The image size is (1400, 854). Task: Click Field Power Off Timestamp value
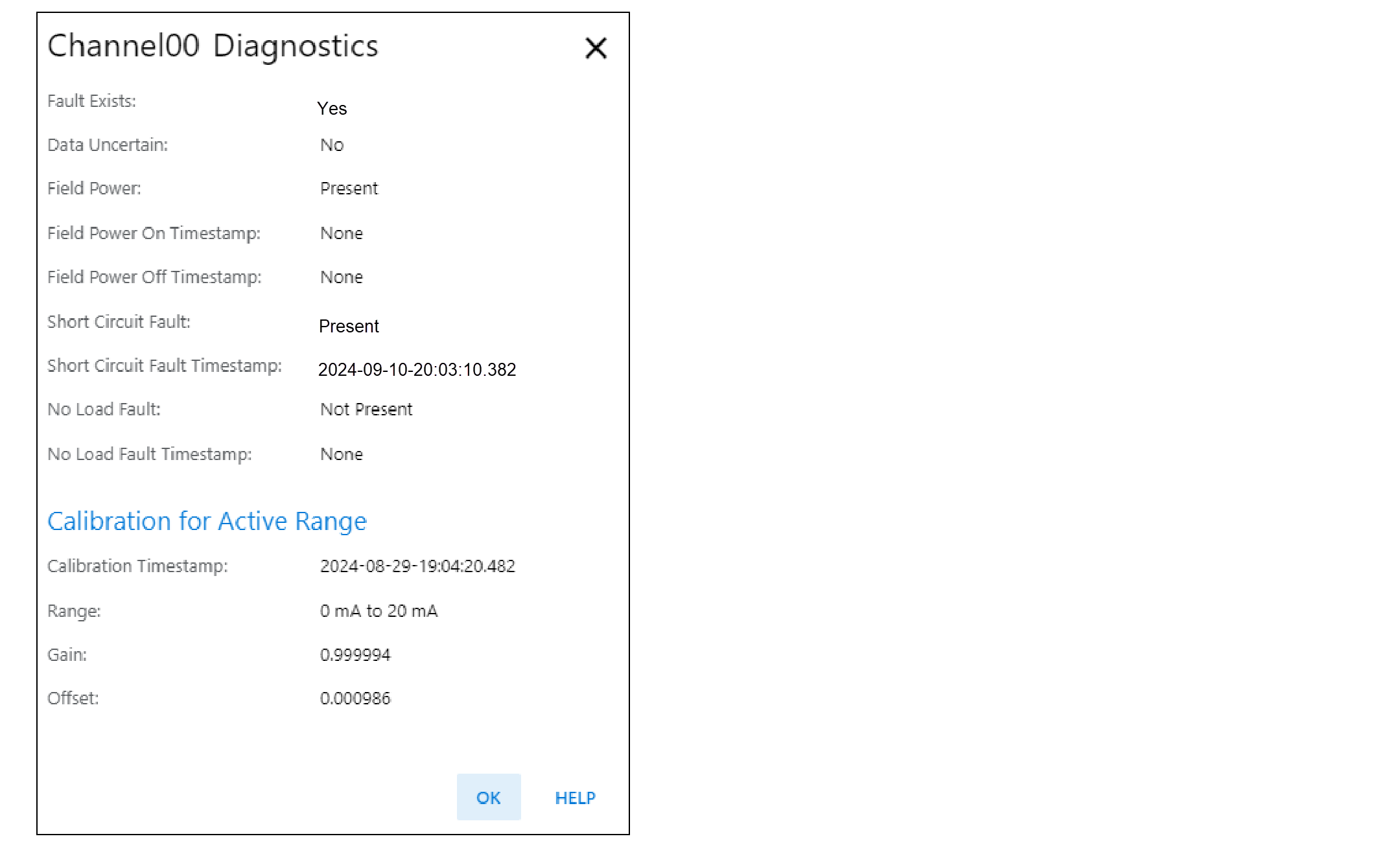point(342,277)
